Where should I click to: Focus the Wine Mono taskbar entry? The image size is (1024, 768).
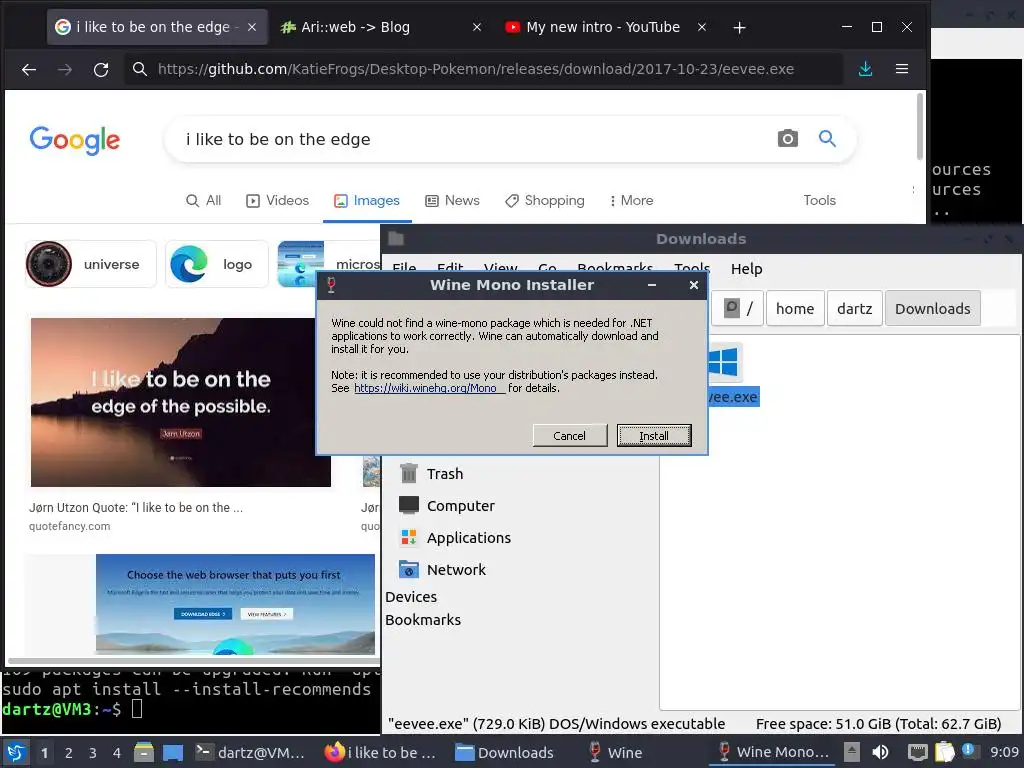point(773,752)
